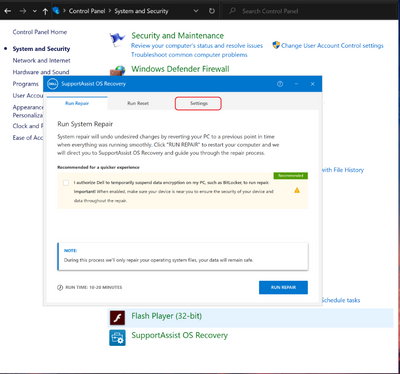400x374 pixels.
Task: Click the NOTE label in the info box
Action: click(70, 251)
